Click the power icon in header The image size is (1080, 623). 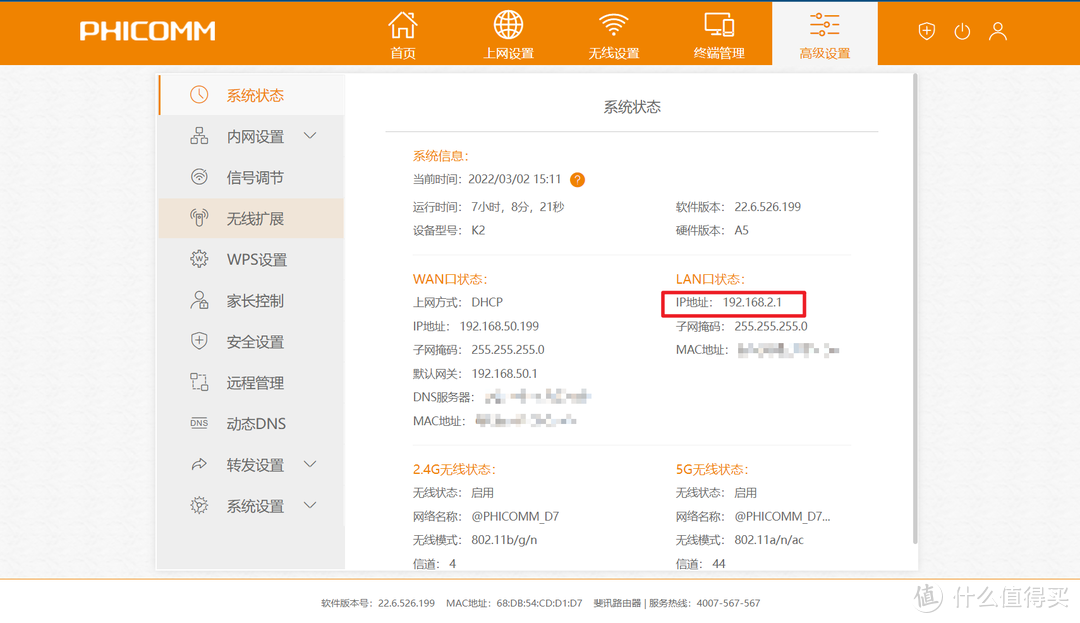(962, 31)
